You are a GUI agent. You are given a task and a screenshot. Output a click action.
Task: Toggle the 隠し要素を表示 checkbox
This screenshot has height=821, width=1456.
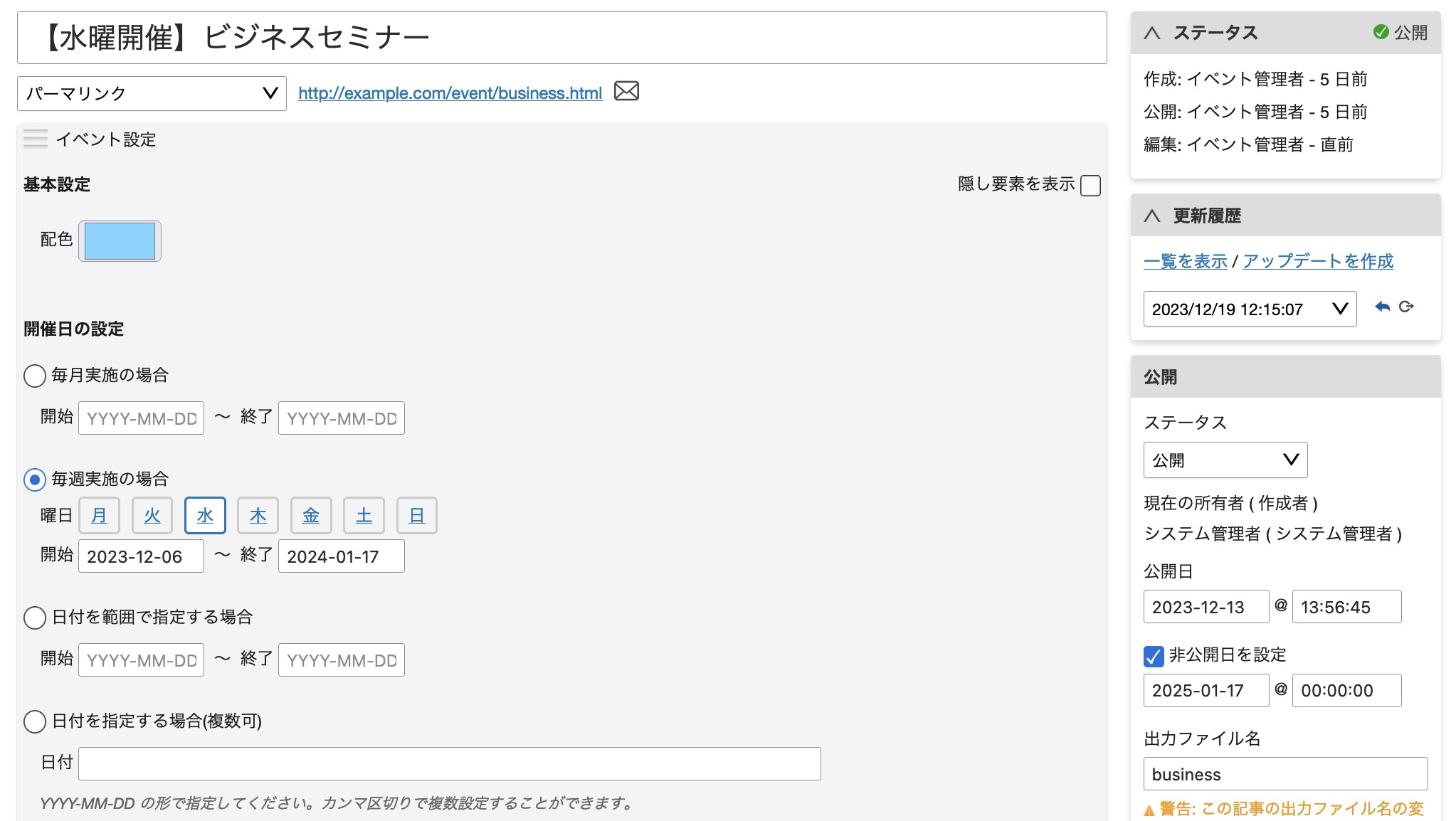(1090, 185)
